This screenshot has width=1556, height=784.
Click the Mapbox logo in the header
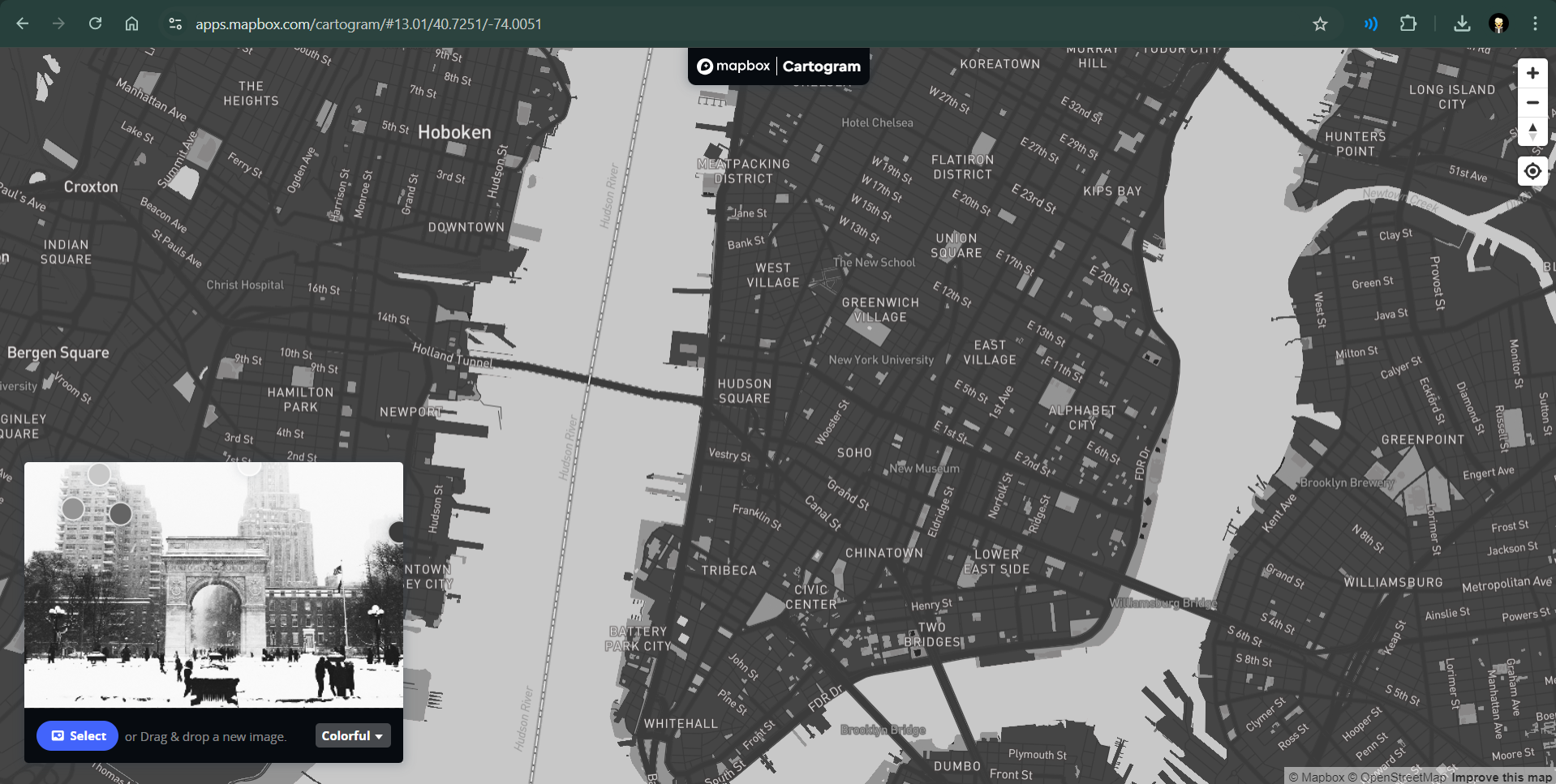(x=733, y=66)
